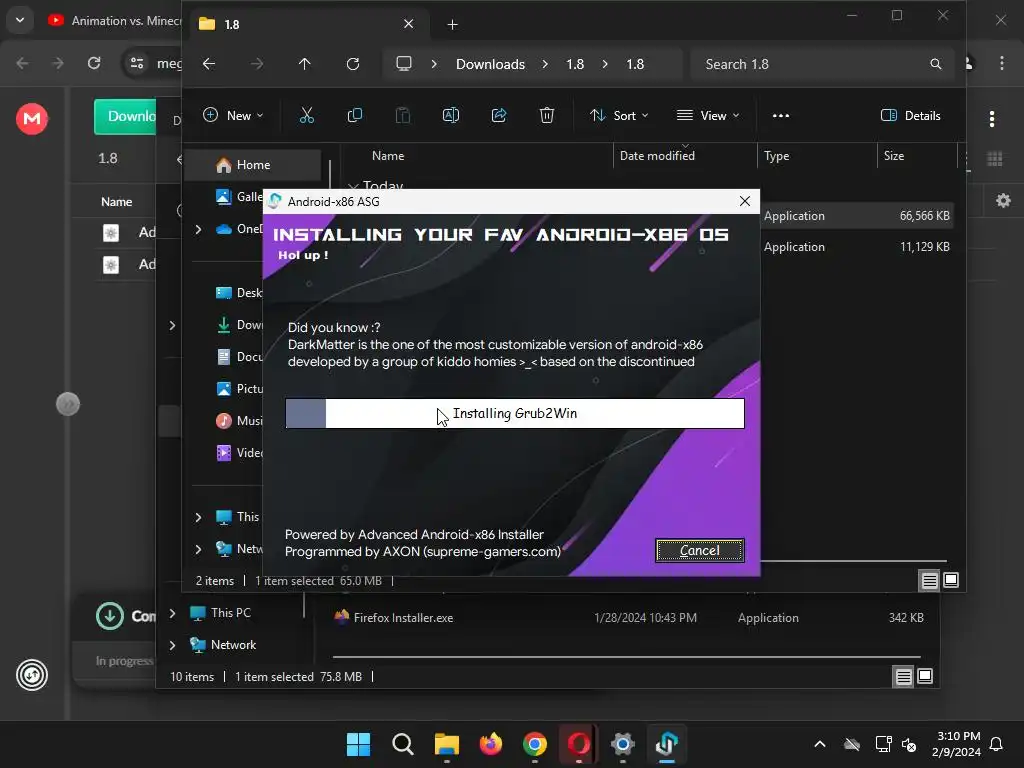Expand the chevron after Downloads breadcrumb
The width and height of the screenshot is (1024, 768).
point(545,64)
